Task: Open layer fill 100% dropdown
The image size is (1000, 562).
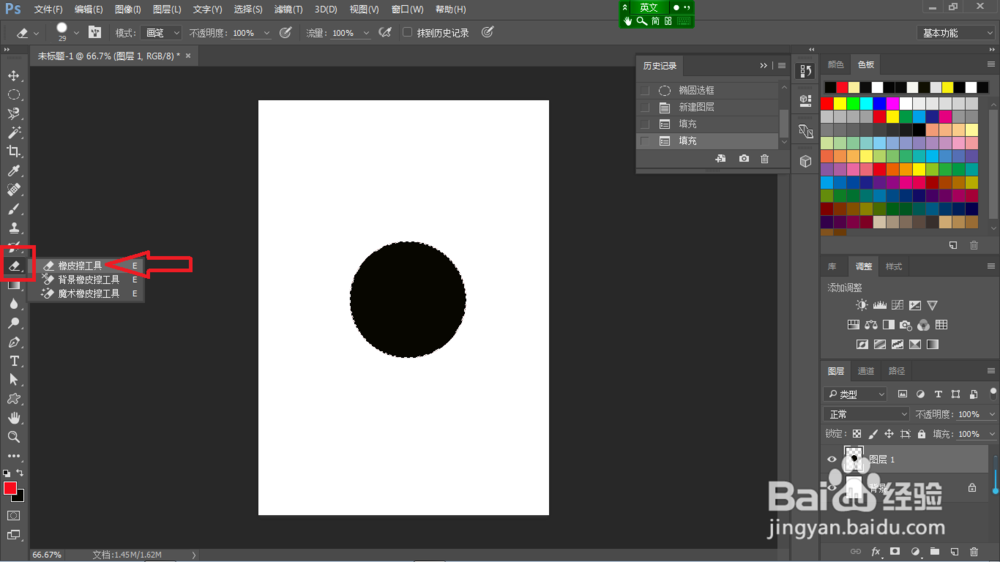Action: click(x=992, y=434)
